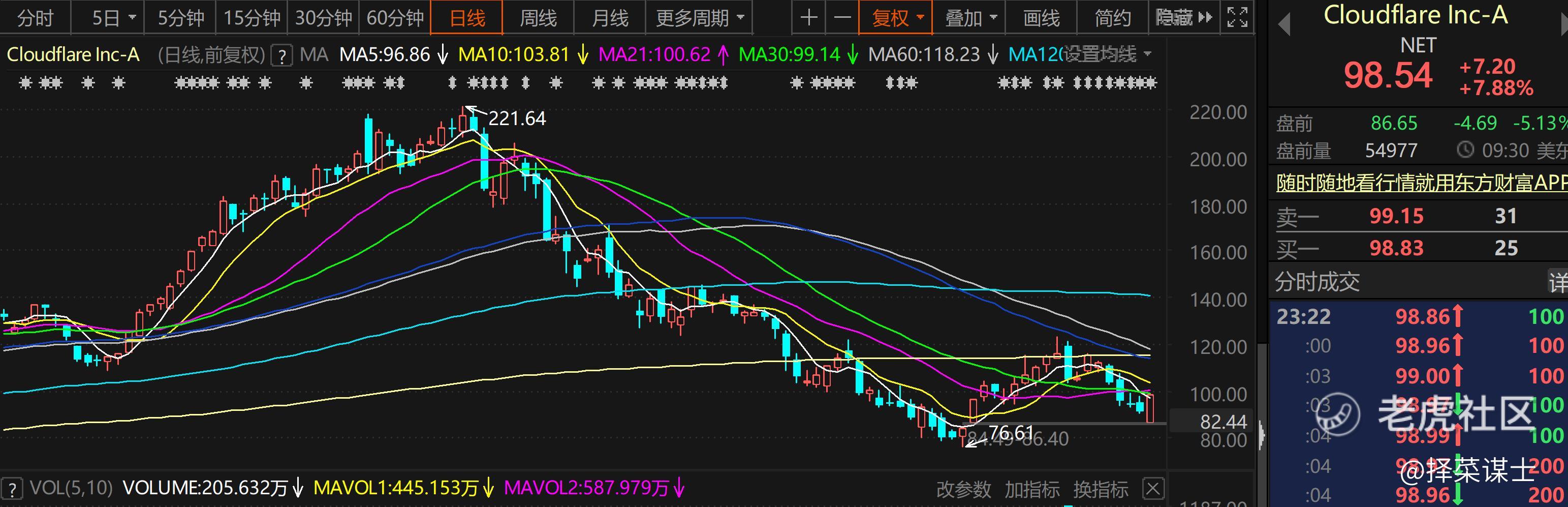Click the MA help question mark icon

click(281, 55)
